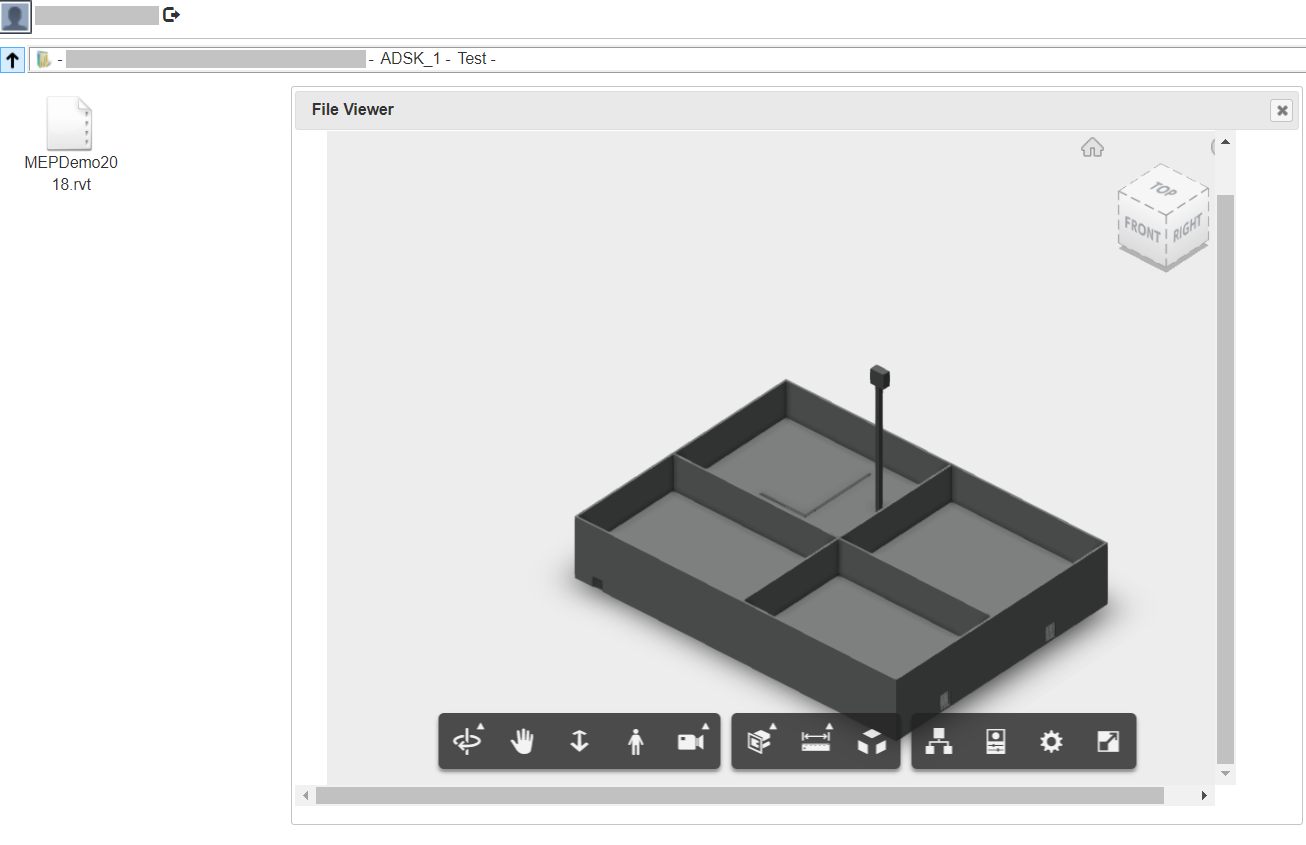Show the Properties panel

[x=995, y=741]
